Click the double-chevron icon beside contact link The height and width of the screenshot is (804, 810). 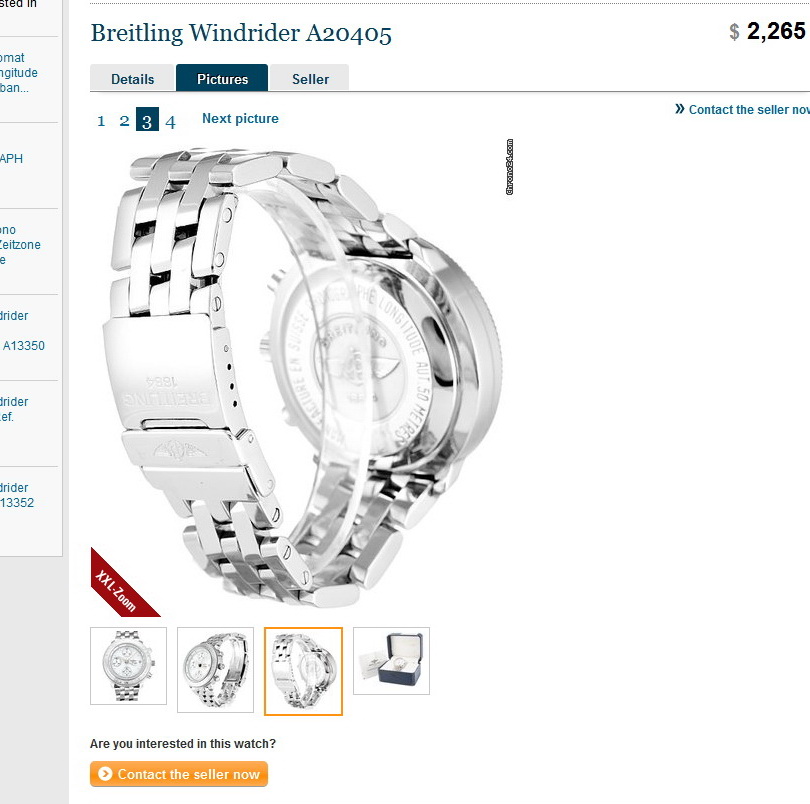point(680,109)
